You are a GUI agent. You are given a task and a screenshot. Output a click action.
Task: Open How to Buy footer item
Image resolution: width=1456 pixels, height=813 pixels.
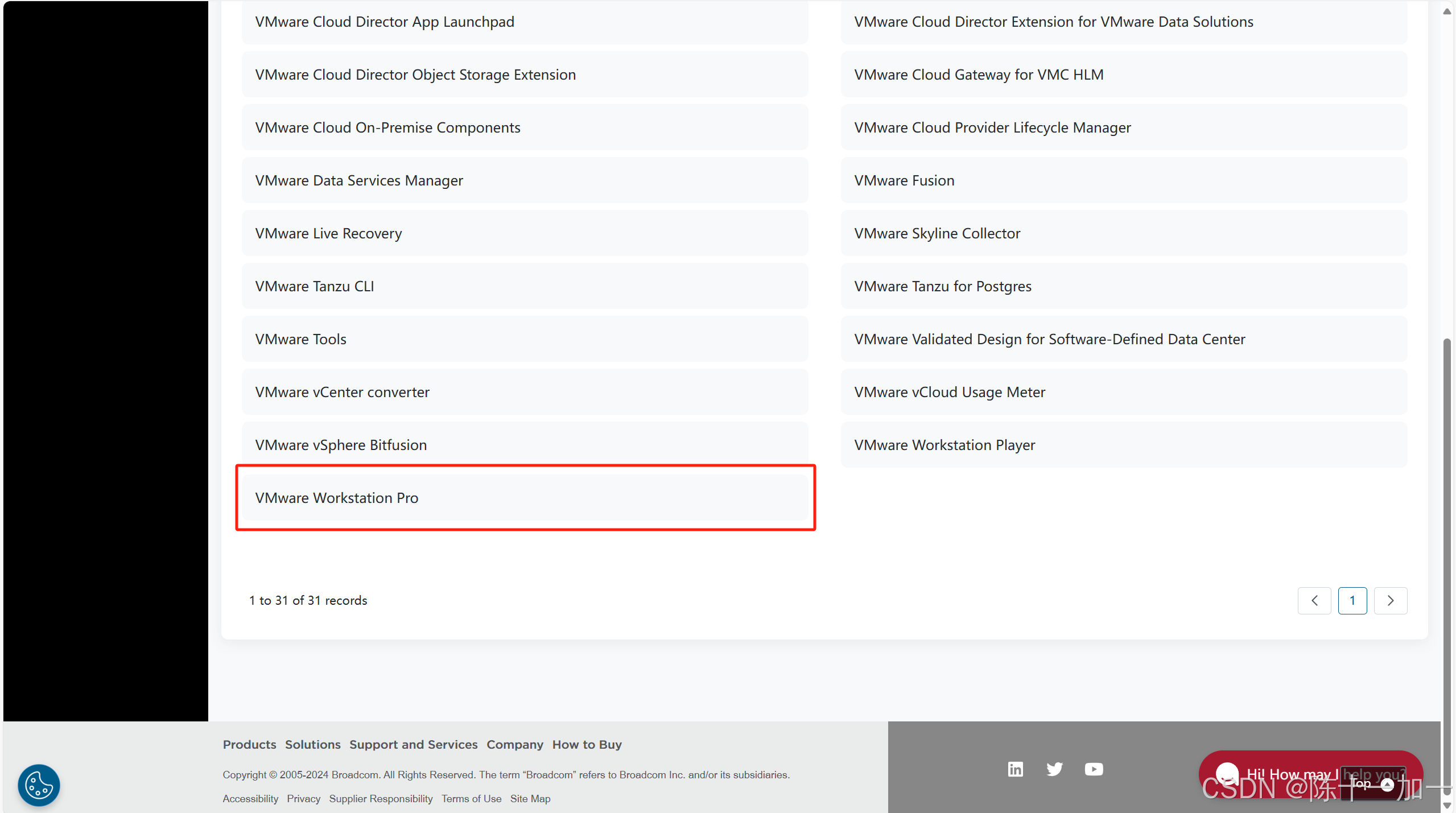click(x=587, y=744)
